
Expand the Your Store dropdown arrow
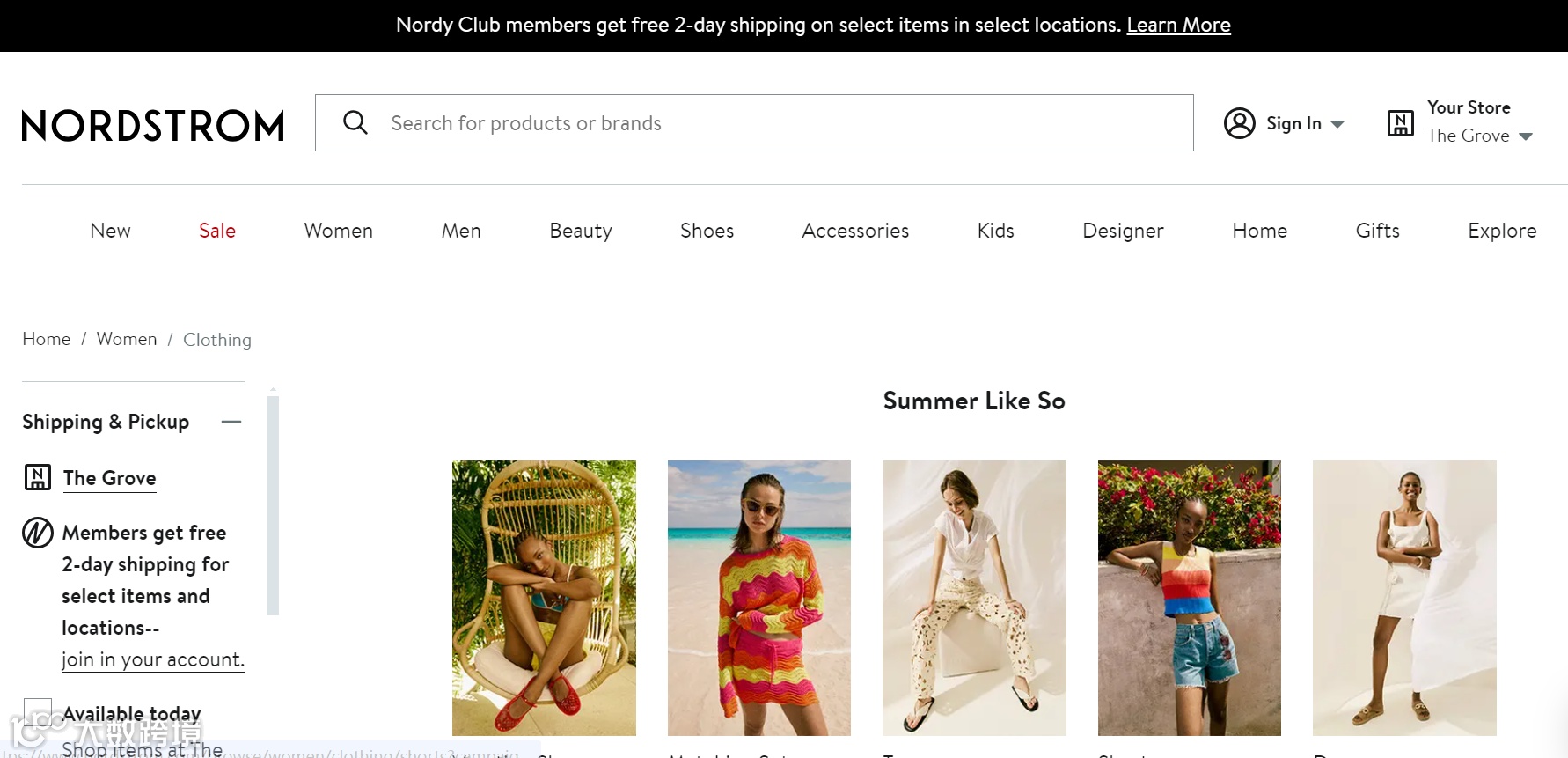coord(1526,136)
